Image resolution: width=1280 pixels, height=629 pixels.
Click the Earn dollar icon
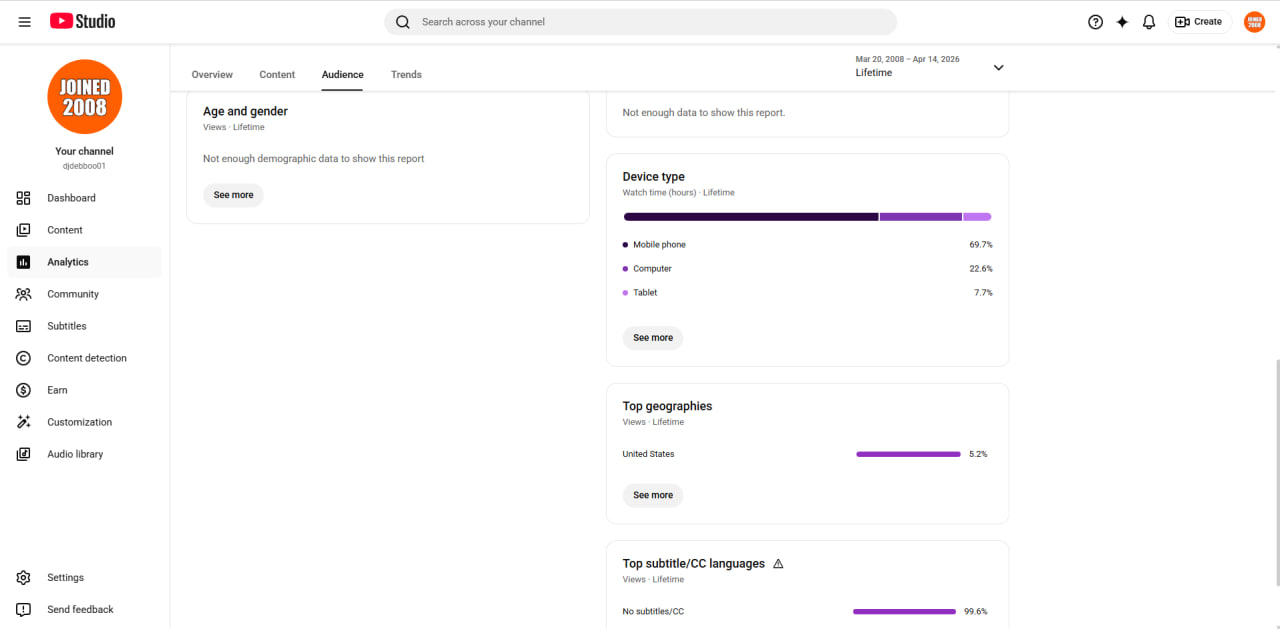[24, 390]
